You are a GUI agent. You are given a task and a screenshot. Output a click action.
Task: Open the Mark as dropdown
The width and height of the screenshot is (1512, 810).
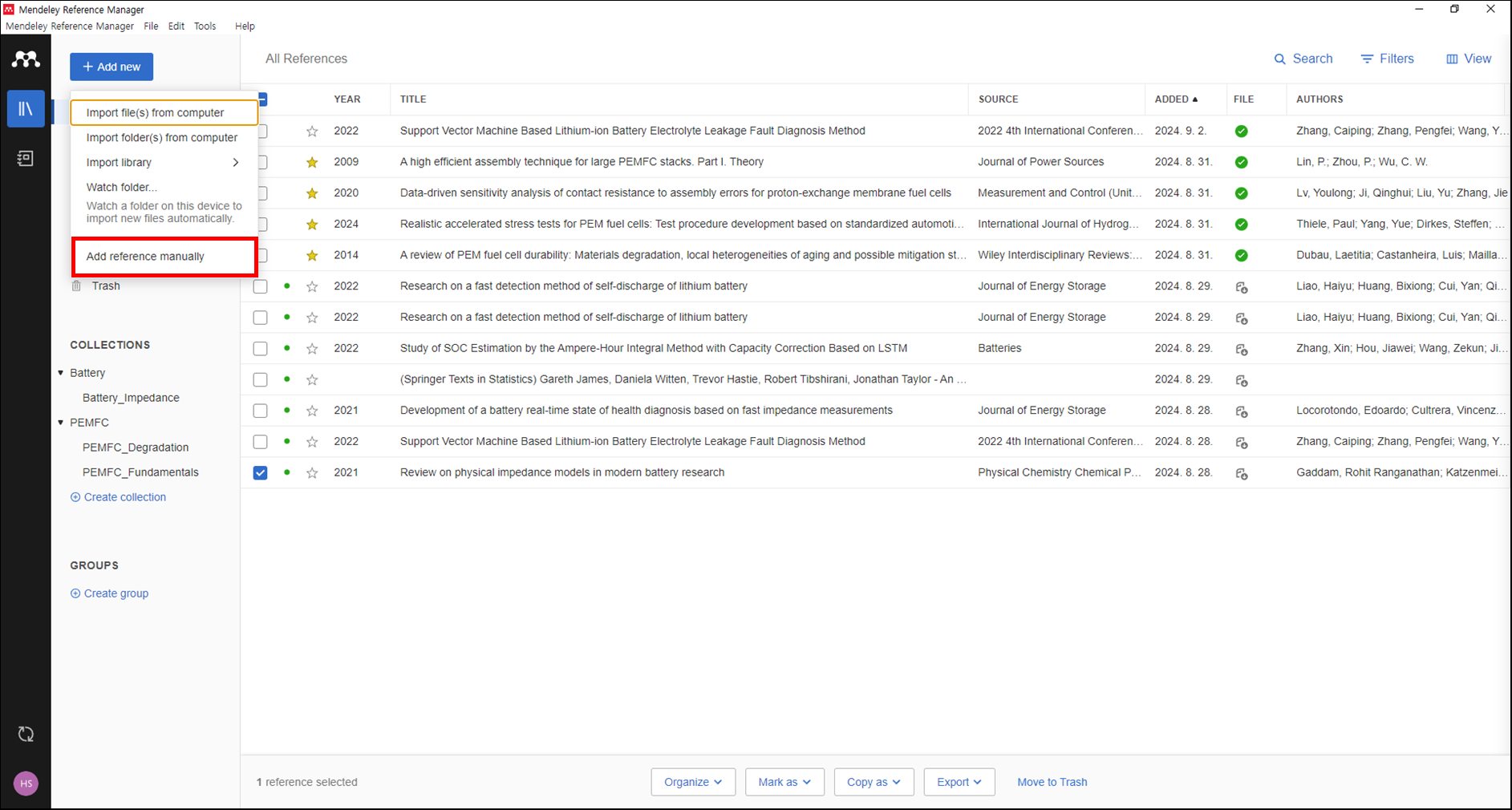(784, 782)
